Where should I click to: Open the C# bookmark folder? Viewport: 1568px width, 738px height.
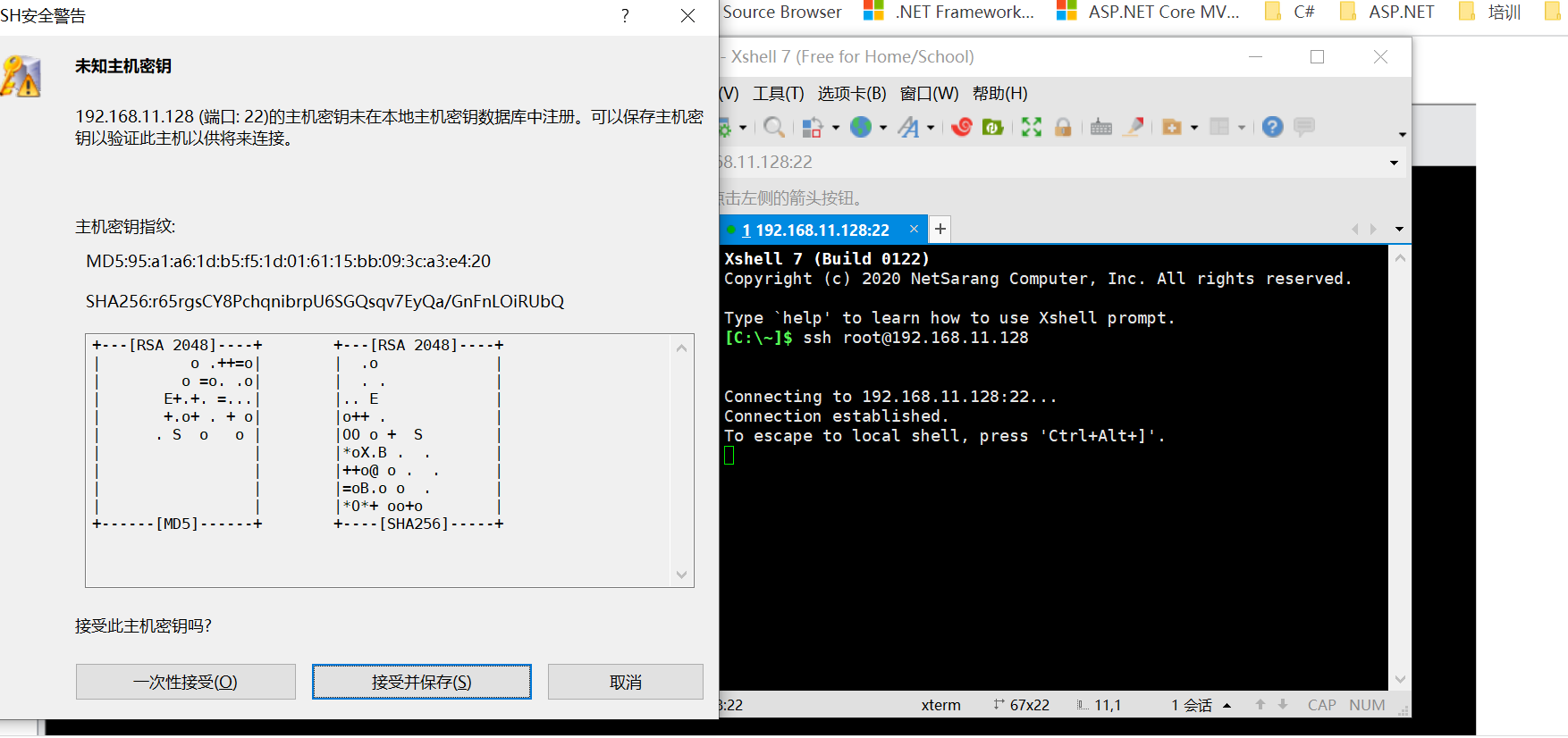click(x=1291, y=12)
